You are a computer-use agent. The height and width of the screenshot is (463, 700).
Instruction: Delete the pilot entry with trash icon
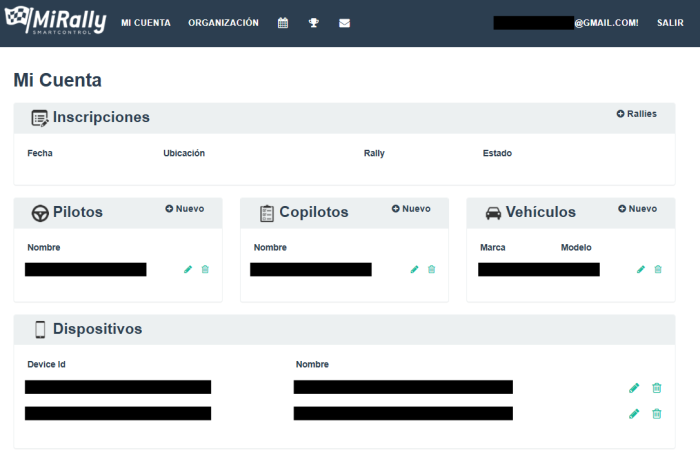click(x=205, y=269)
